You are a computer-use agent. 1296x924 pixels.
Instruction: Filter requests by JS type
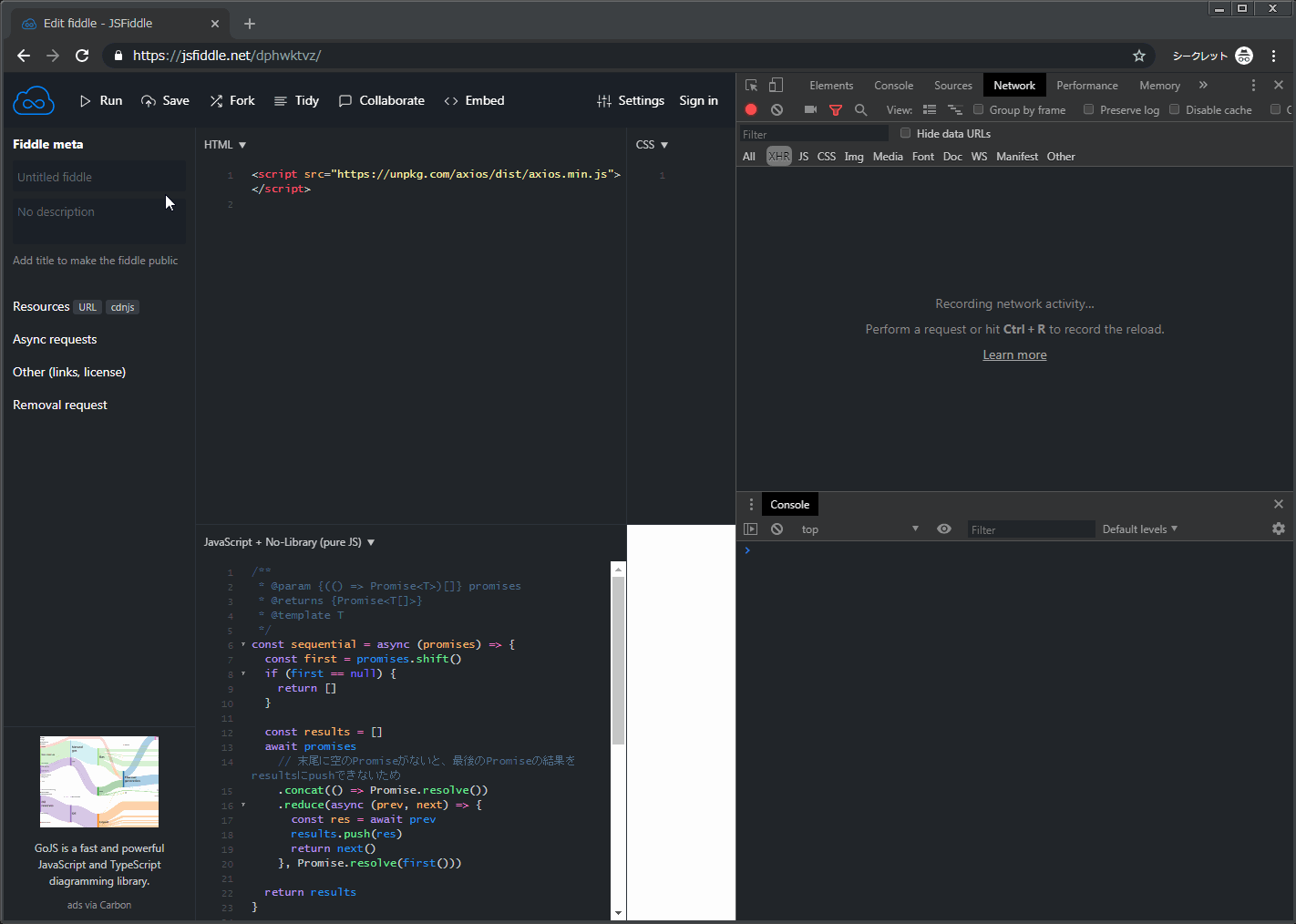pos(803,156)
